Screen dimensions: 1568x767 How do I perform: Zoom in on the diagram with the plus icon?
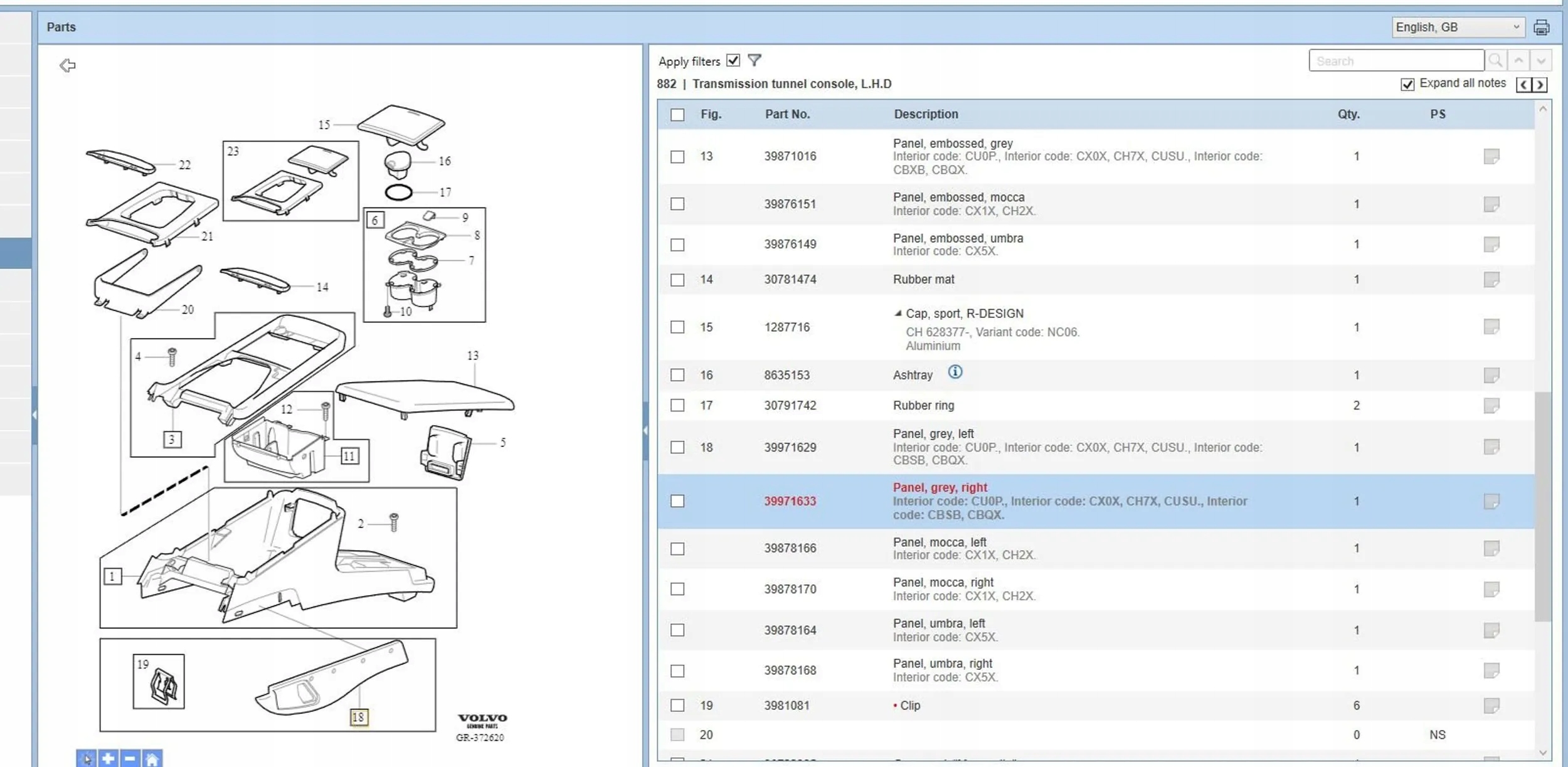tap(108, 758)
